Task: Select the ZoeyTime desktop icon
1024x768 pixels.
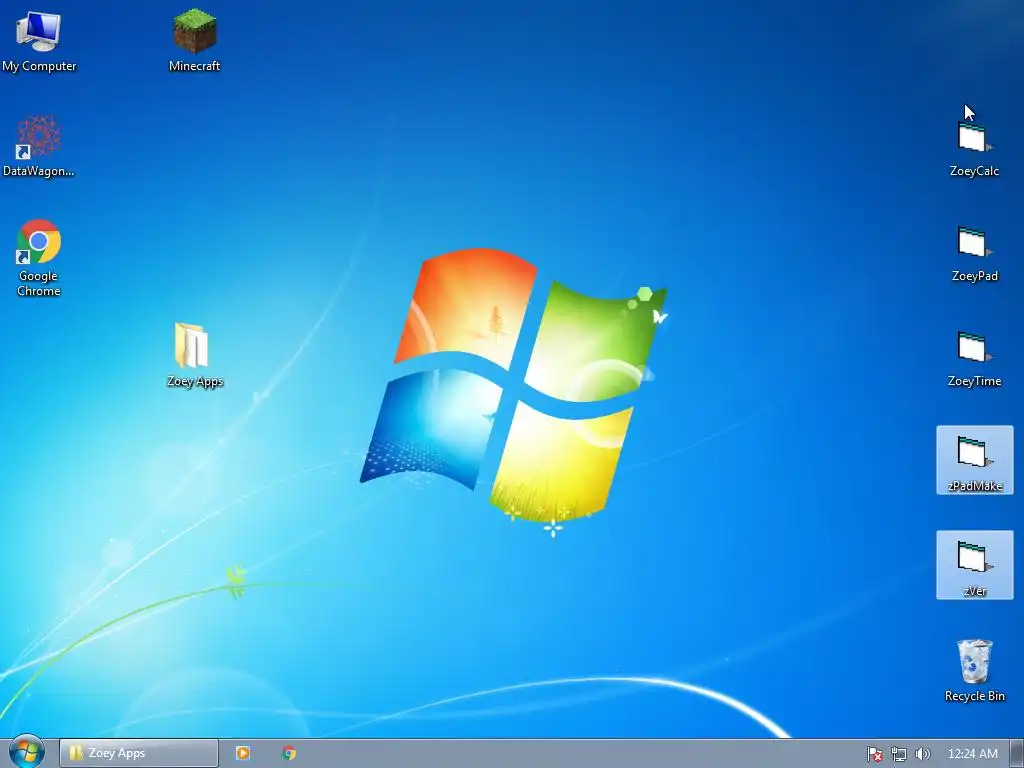Action: 974,360
